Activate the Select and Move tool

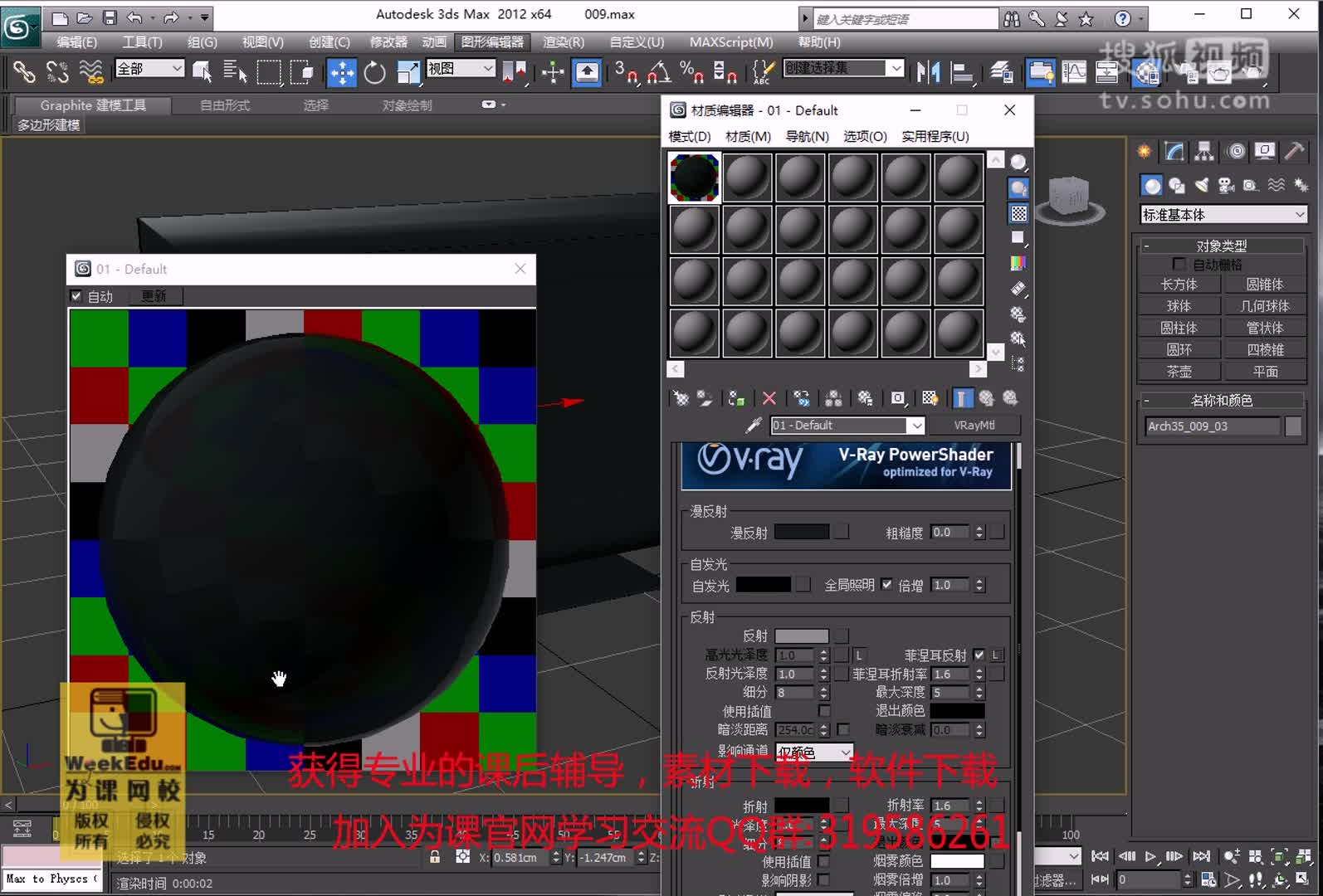[342, 73]
